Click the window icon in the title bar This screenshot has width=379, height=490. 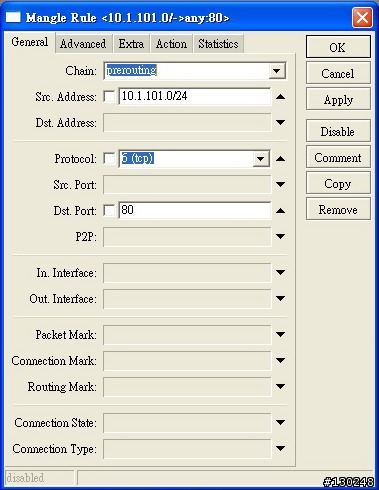click(13, 17)
